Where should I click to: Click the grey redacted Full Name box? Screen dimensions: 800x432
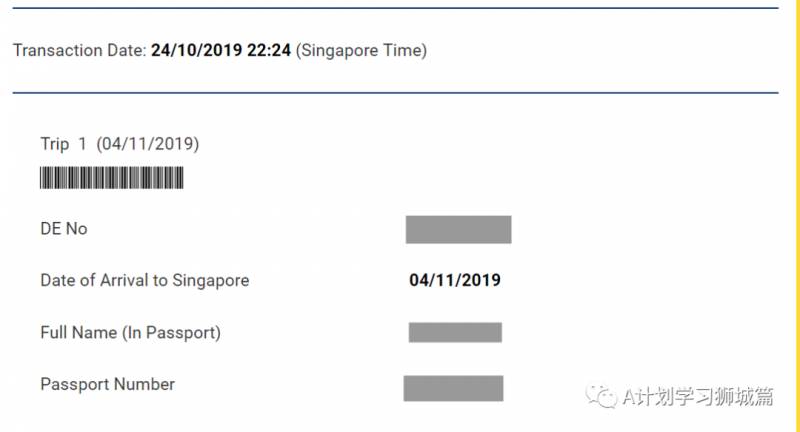point(455,332)
